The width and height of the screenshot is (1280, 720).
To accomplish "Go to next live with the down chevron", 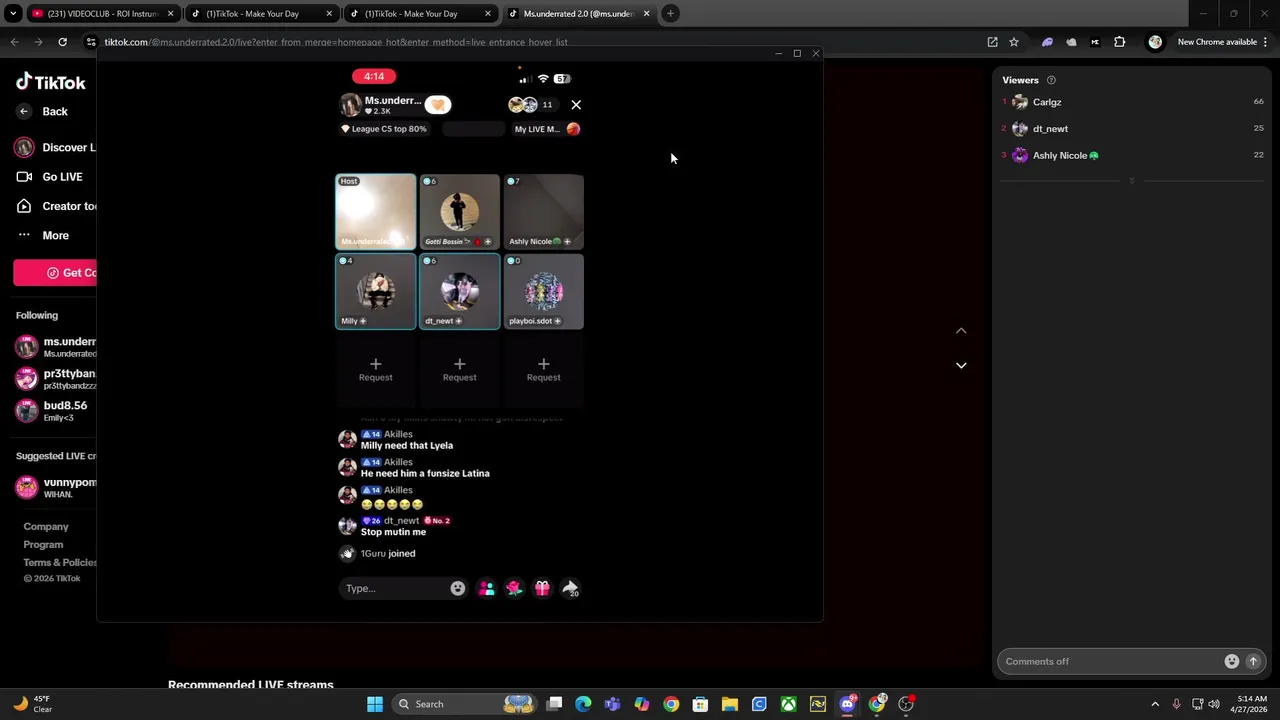I will point(961,366).
